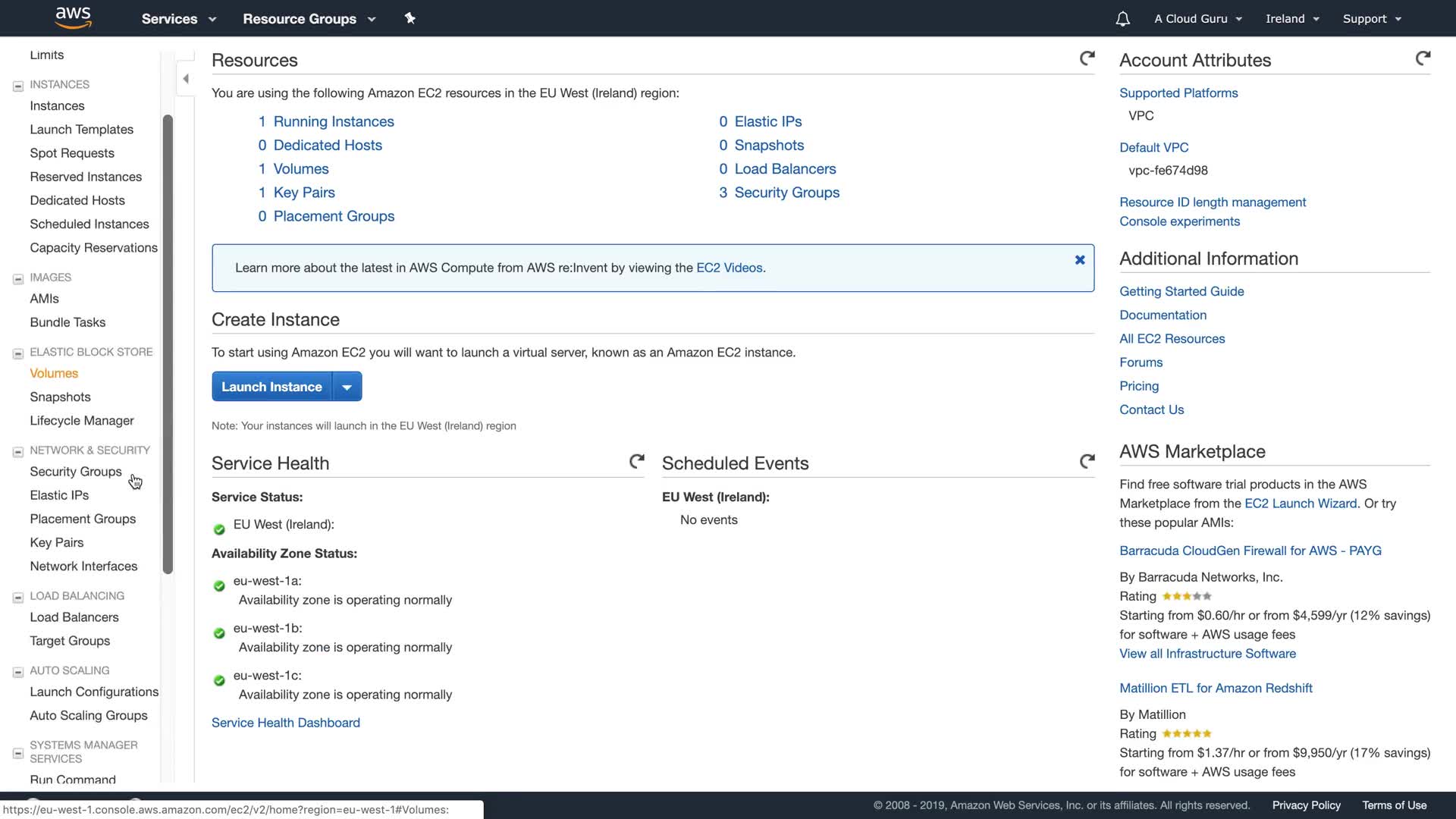
Task: Collapse the NETWORK & SECURITY section
Action: click(x=18, y=452)
